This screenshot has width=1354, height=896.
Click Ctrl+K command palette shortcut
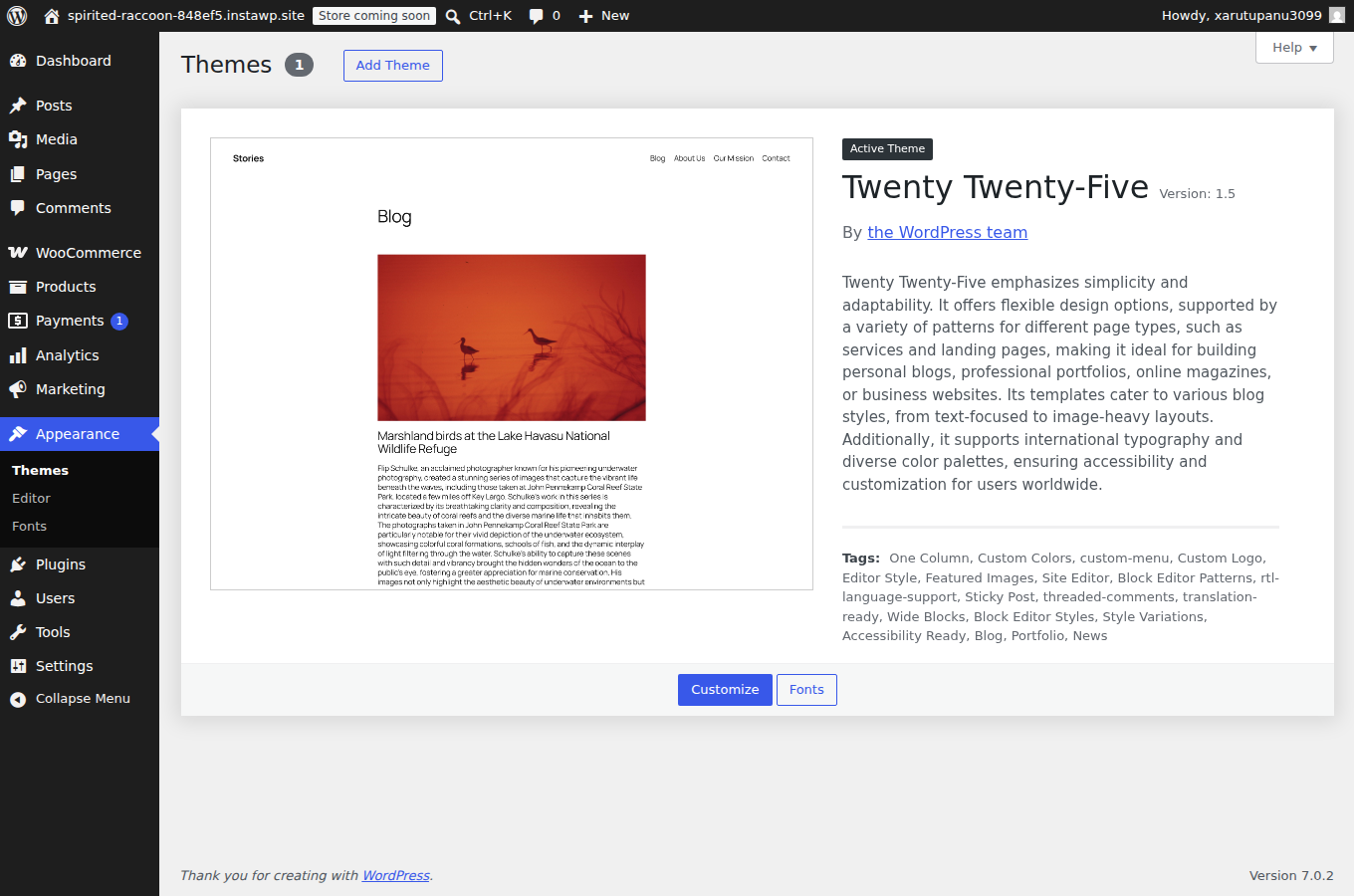490,16
